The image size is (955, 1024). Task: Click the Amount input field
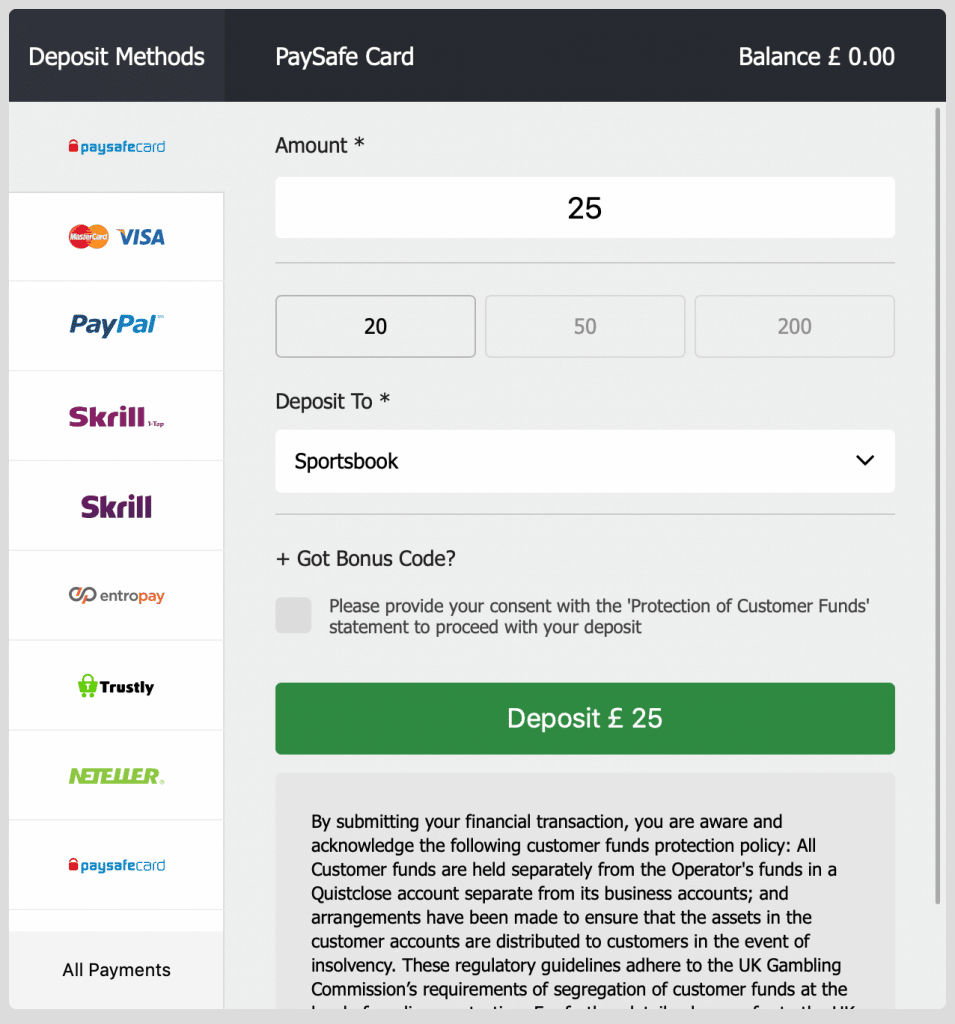point(584,208)
